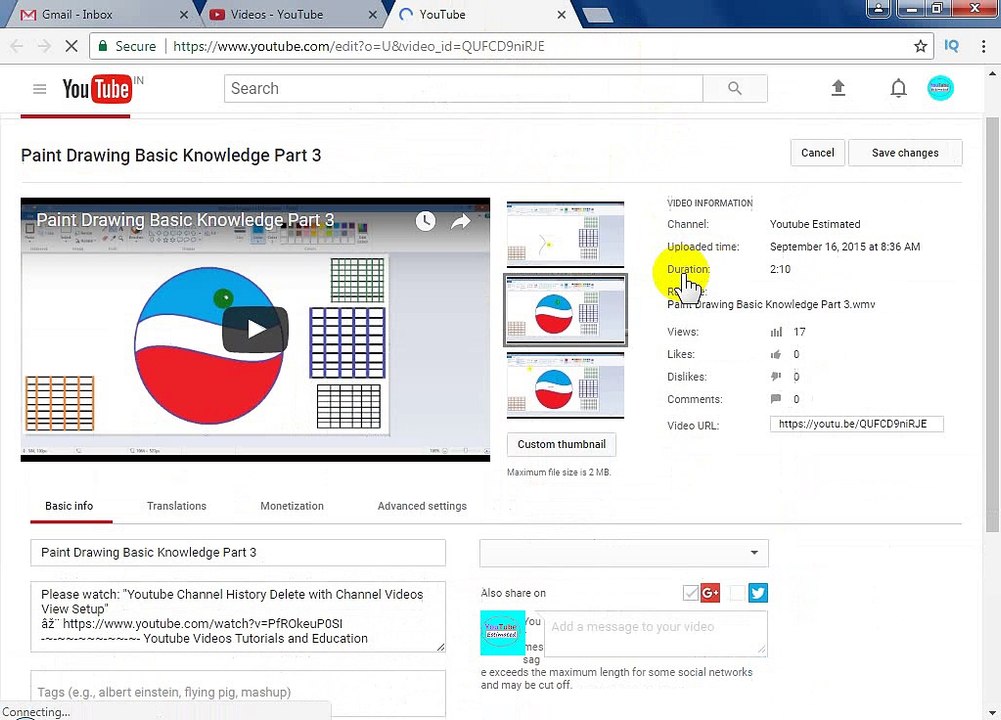This screenshot has width=1001, height=720.
Task: Play the video preview
Action: (x=255, y=329)
